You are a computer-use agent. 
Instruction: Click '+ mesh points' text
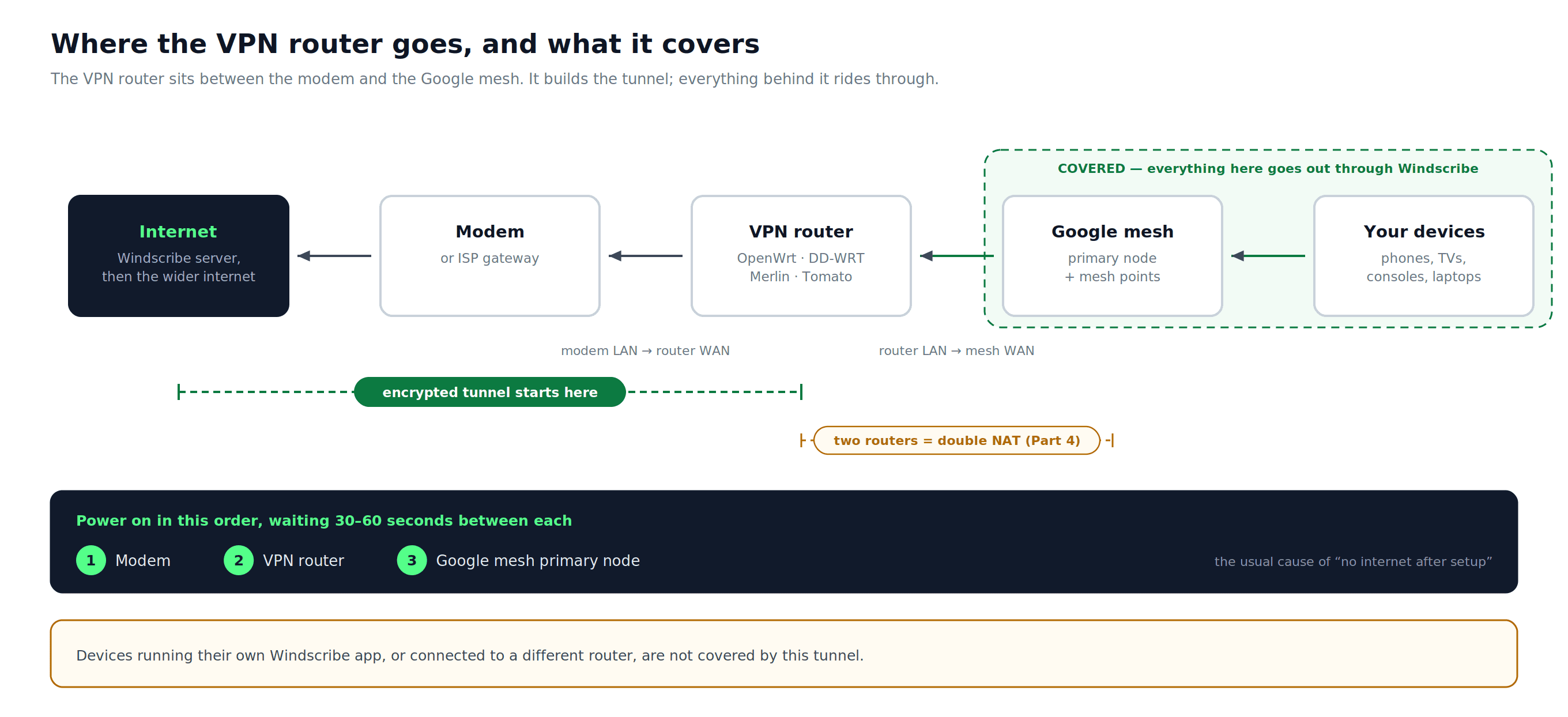1112,276
